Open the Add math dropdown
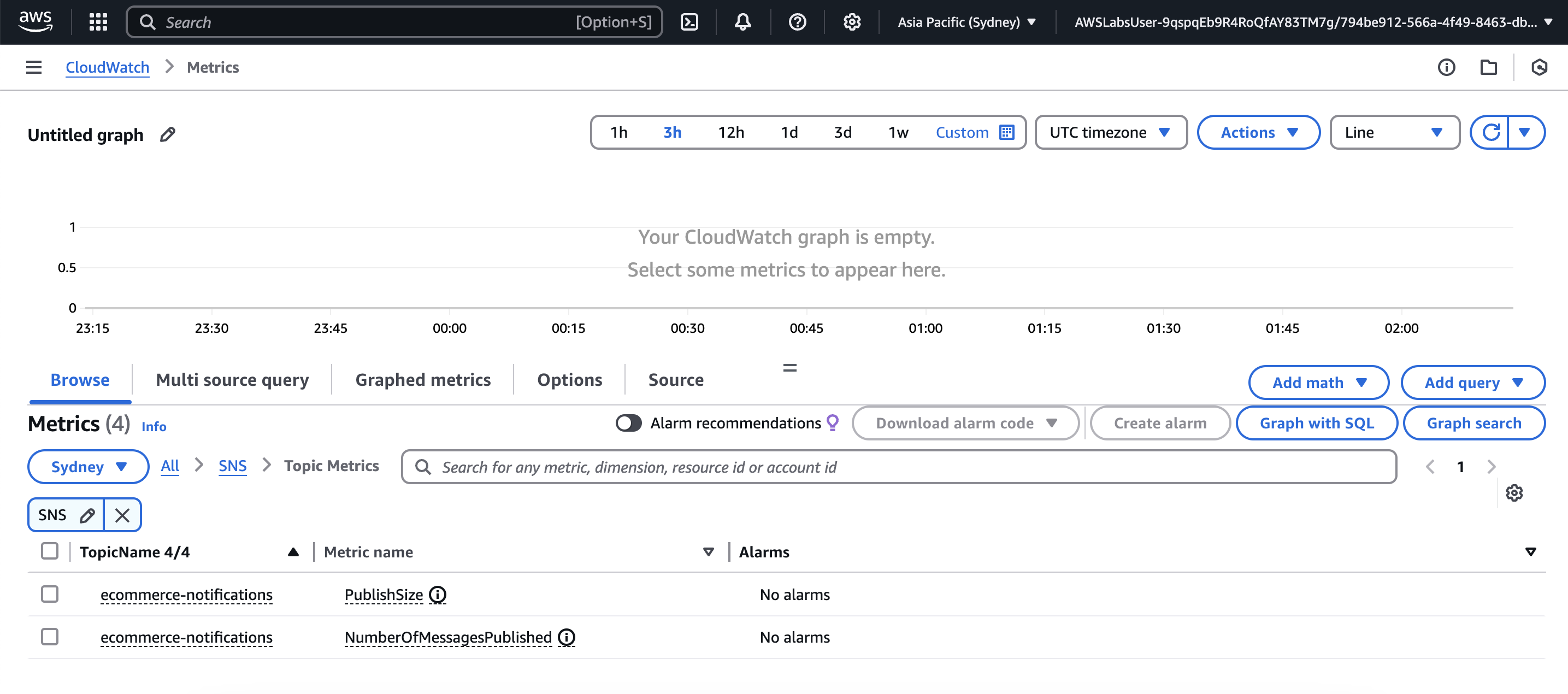Image resolution: width=1568 pixels, height=694 pixels. click(1318, 383)
